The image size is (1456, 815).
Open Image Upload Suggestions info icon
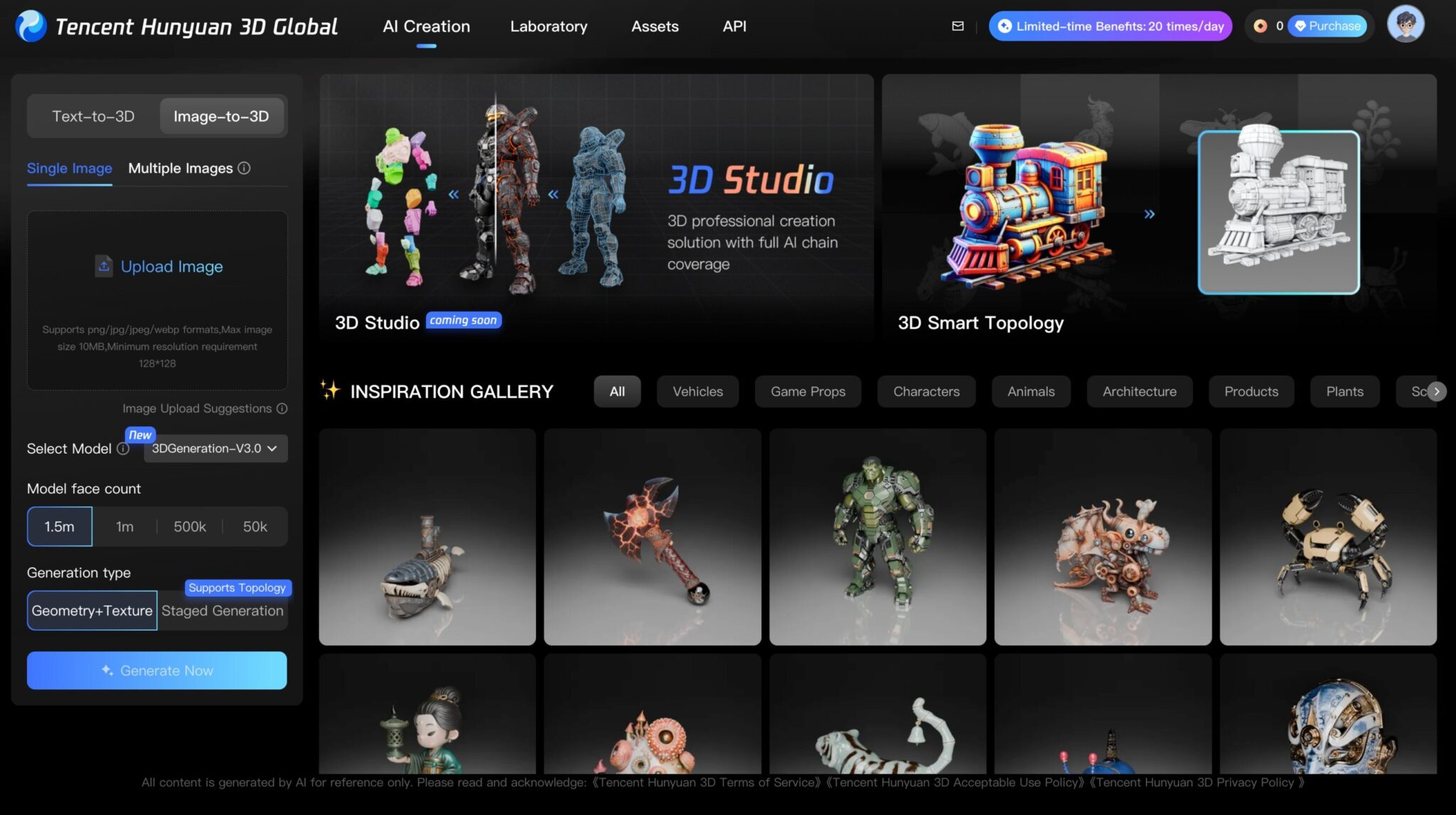point(283,408)
